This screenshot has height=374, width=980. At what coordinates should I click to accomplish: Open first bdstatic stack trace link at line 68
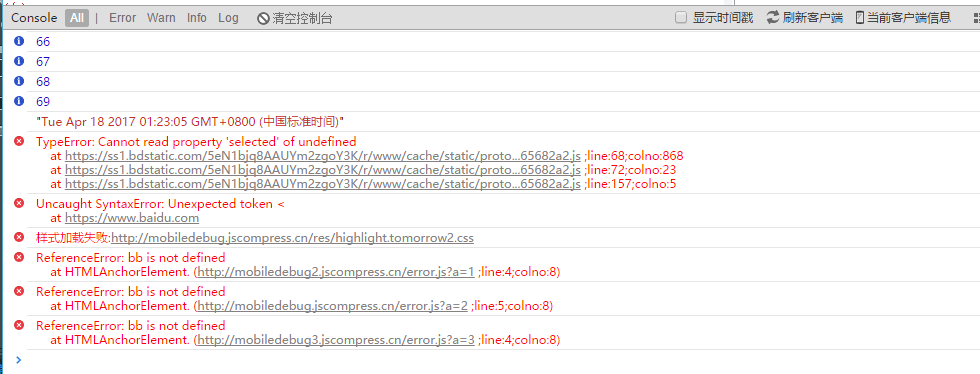click(x=323, y=155)
